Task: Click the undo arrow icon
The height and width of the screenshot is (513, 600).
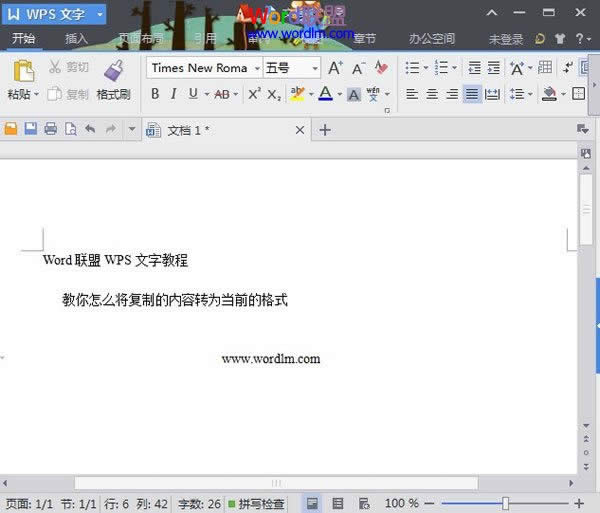Action: click(90, 130)
